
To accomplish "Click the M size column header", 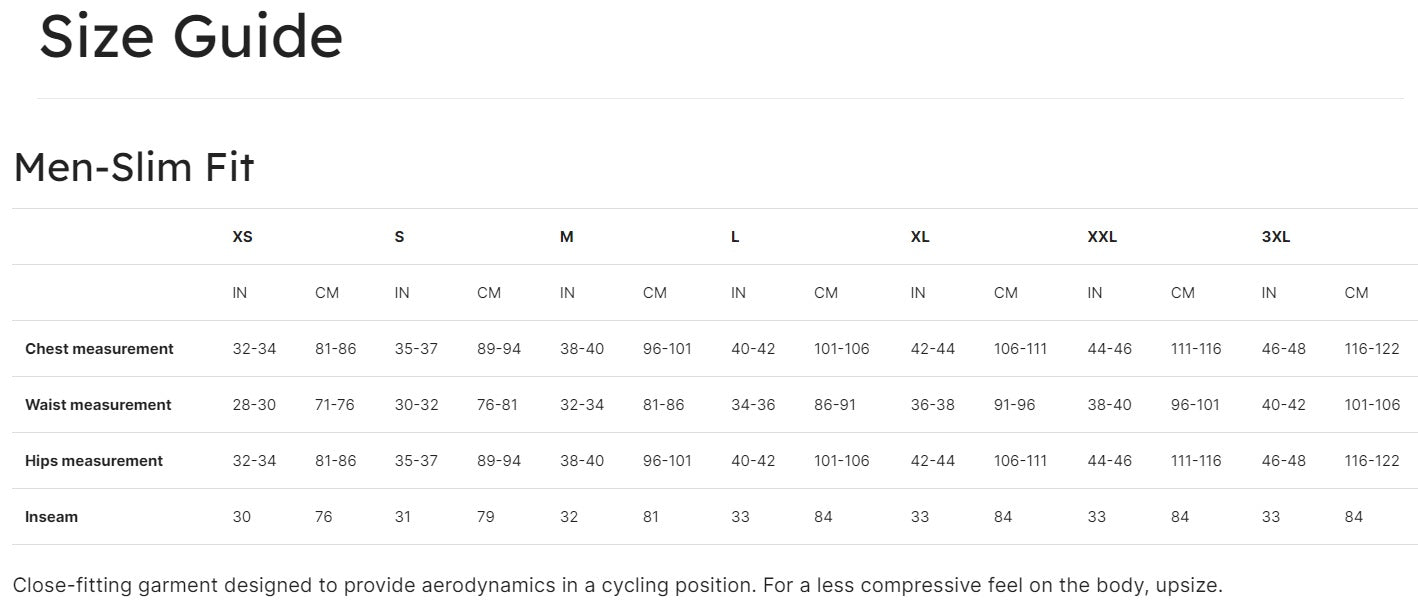I will (x=566, y=237).
